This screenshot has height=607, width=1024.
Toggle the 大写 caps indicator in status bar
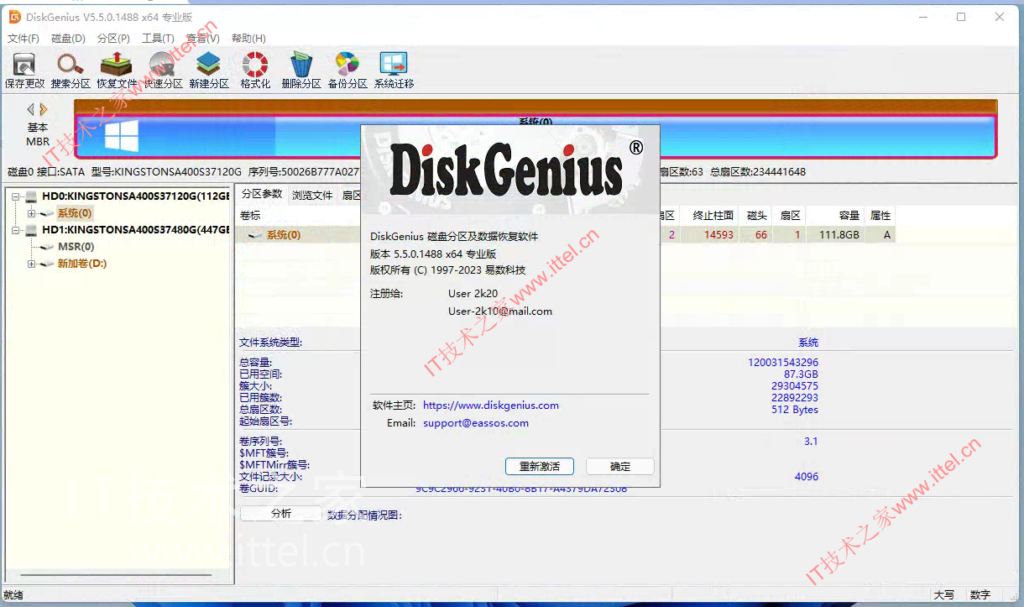(x=944, y=594)
